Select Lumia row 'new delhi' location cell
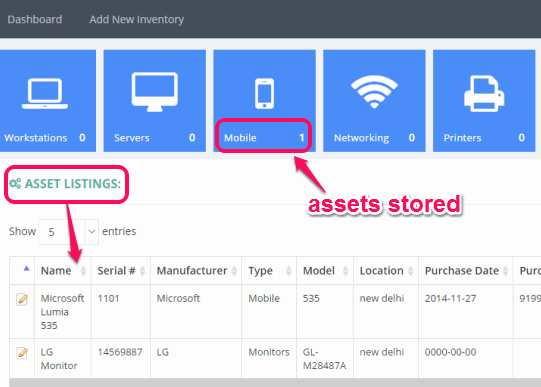The image size is (541, 387). click(x=386, y=312)
